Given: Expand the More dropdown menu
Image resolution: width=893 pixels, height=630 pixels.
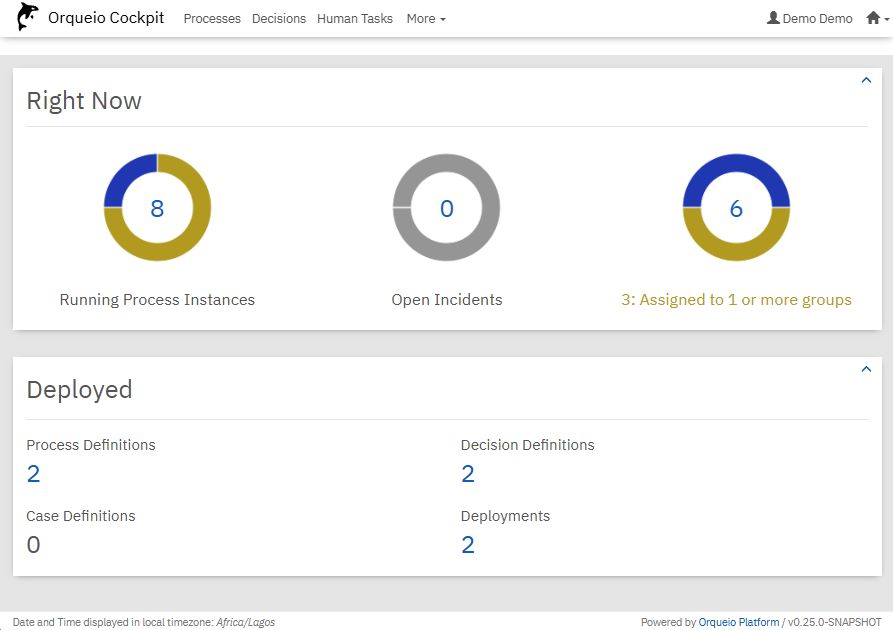Looking at the screenshot, I should pyautogui.click(x=426, y=18).
